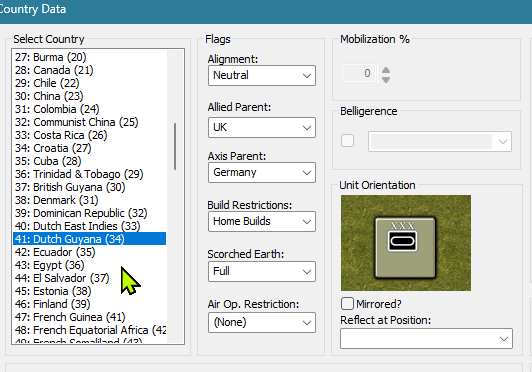Select '47: French Guinea (41)' entry

coord(90,317)
